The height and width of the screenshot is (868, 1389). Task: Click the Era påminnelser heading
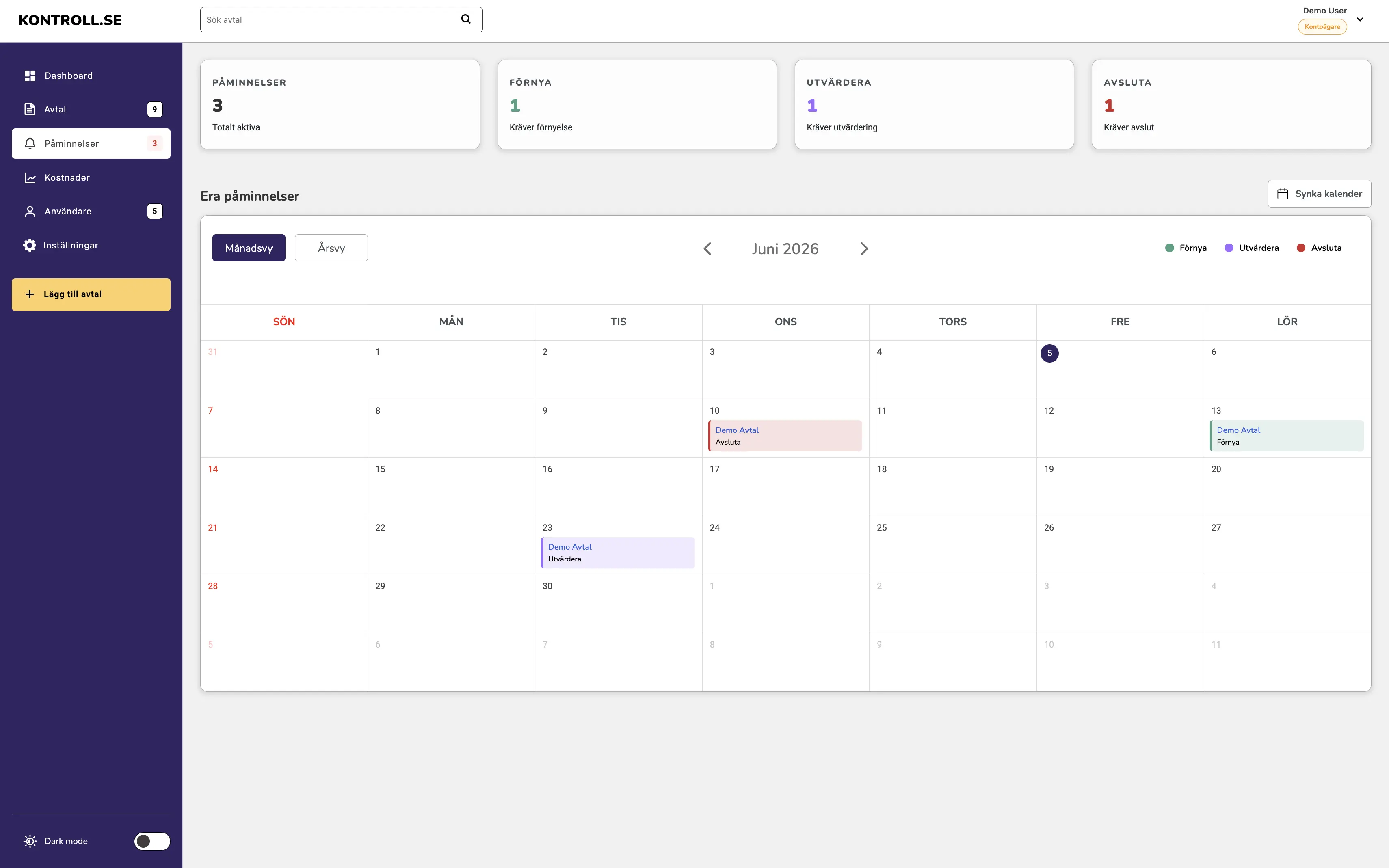(x=250, y=196)
